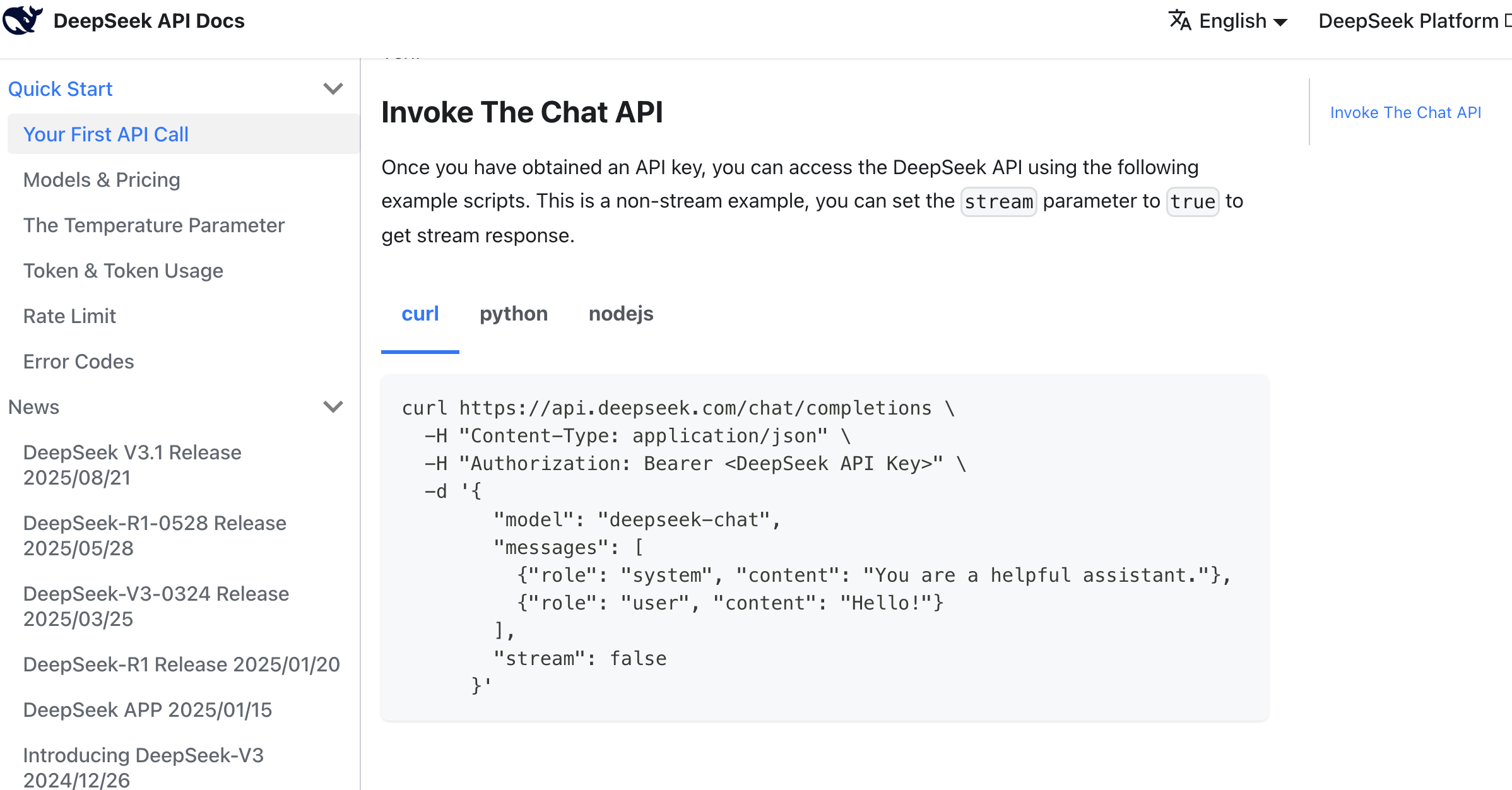Select Your First API Call item

pyautogui.click(x=106, y=134)
